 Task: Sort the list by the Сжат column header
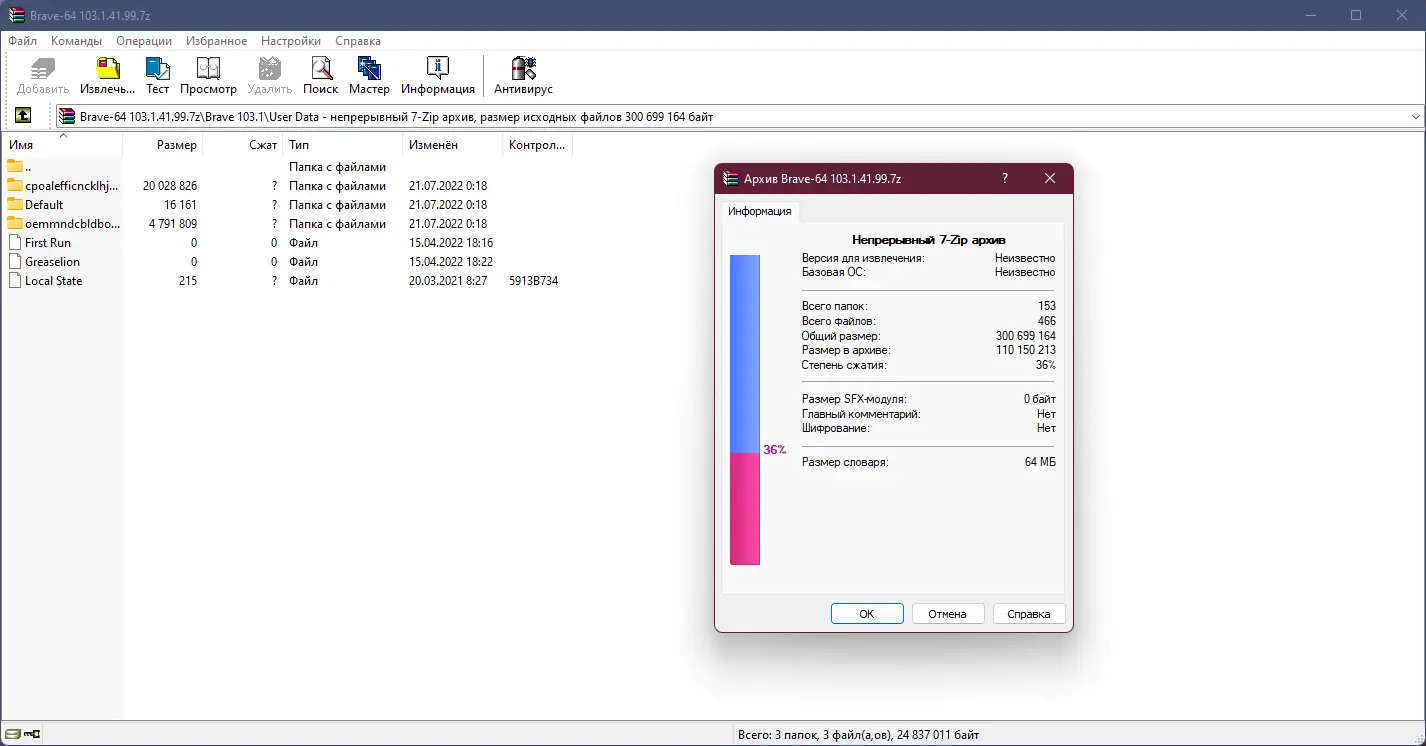point(243,145)
